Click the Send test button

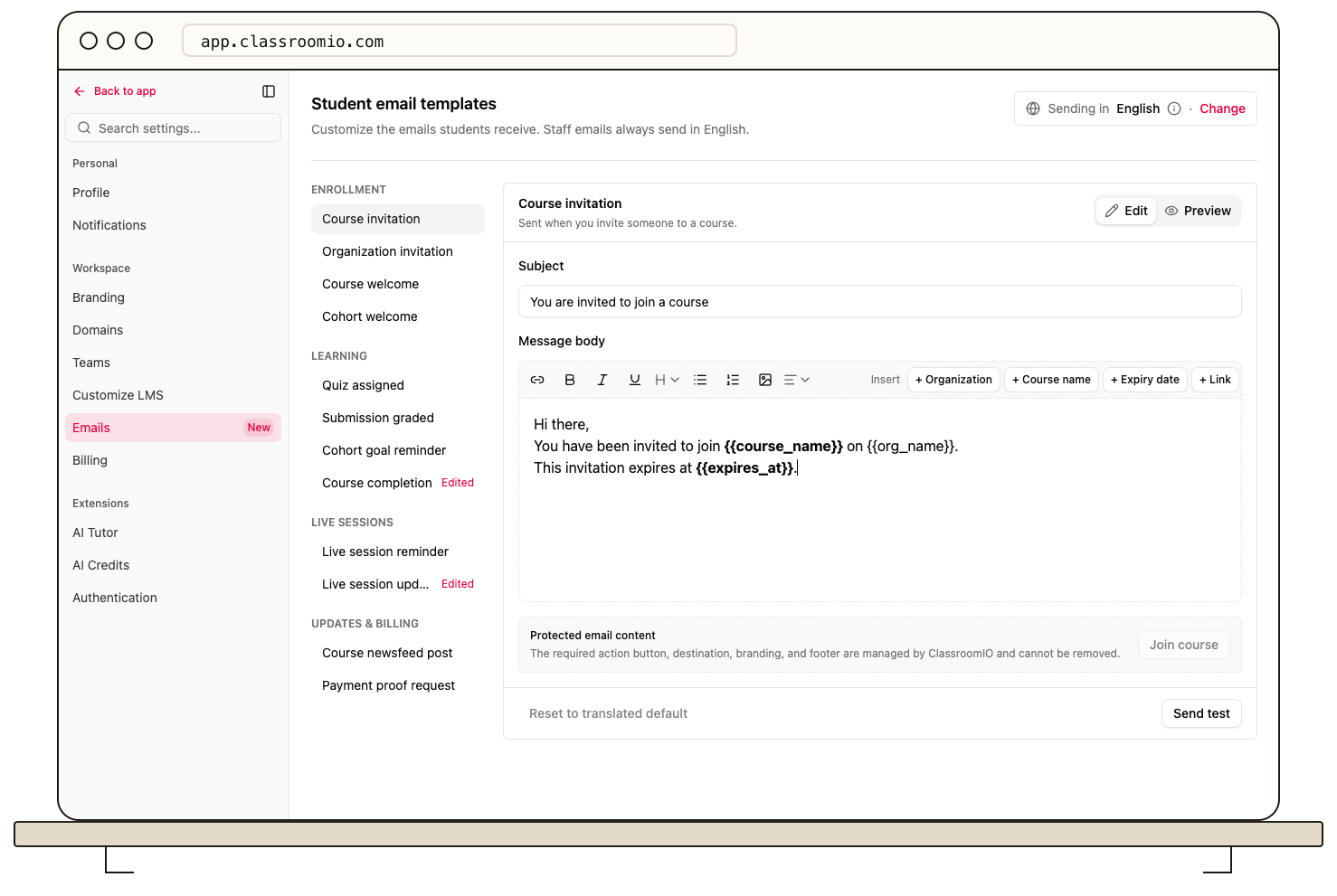(x=1201, y=713)
